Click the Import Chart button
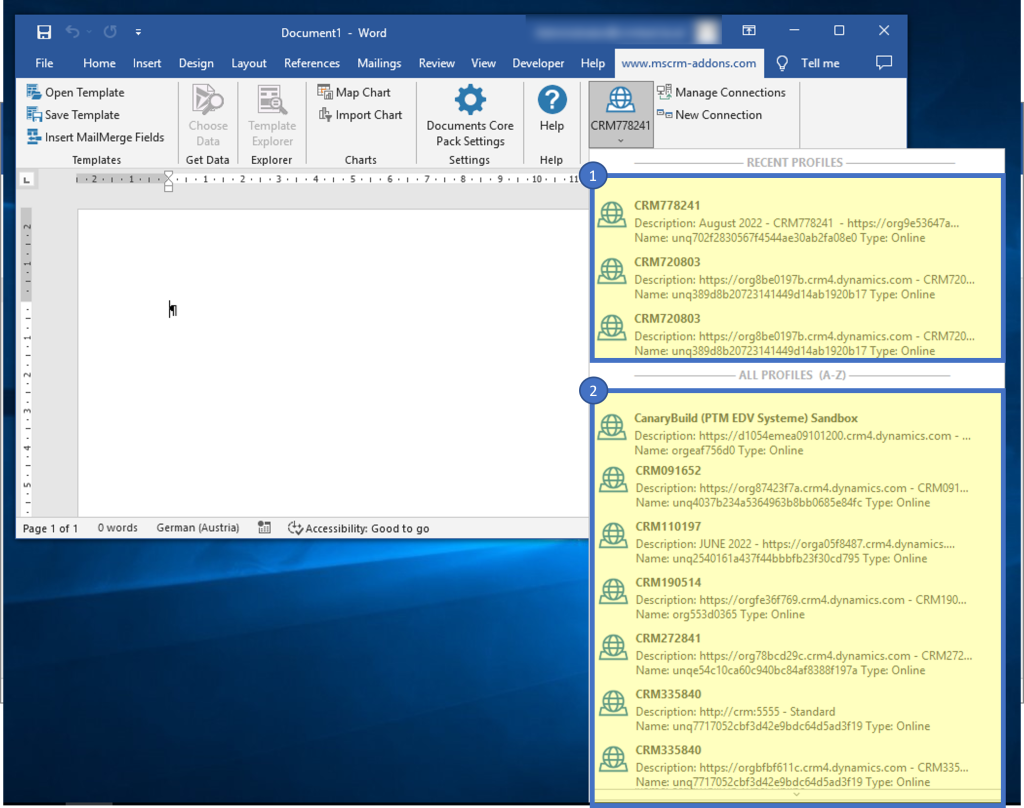1024x808 pixels. coord(360,114)
